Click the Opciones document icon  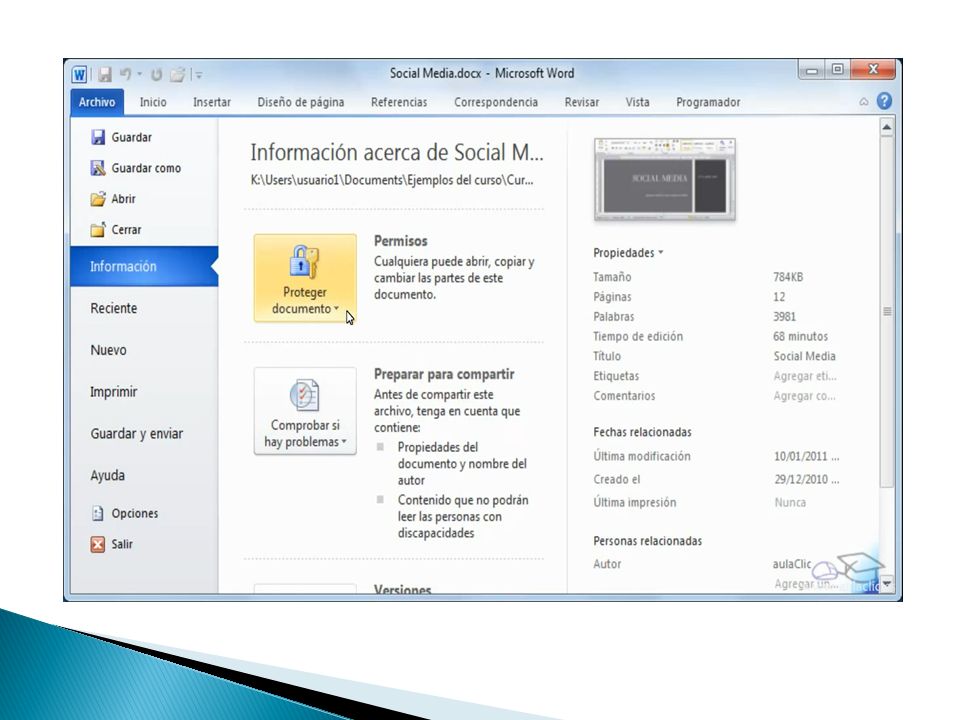[x=97, y=513]
